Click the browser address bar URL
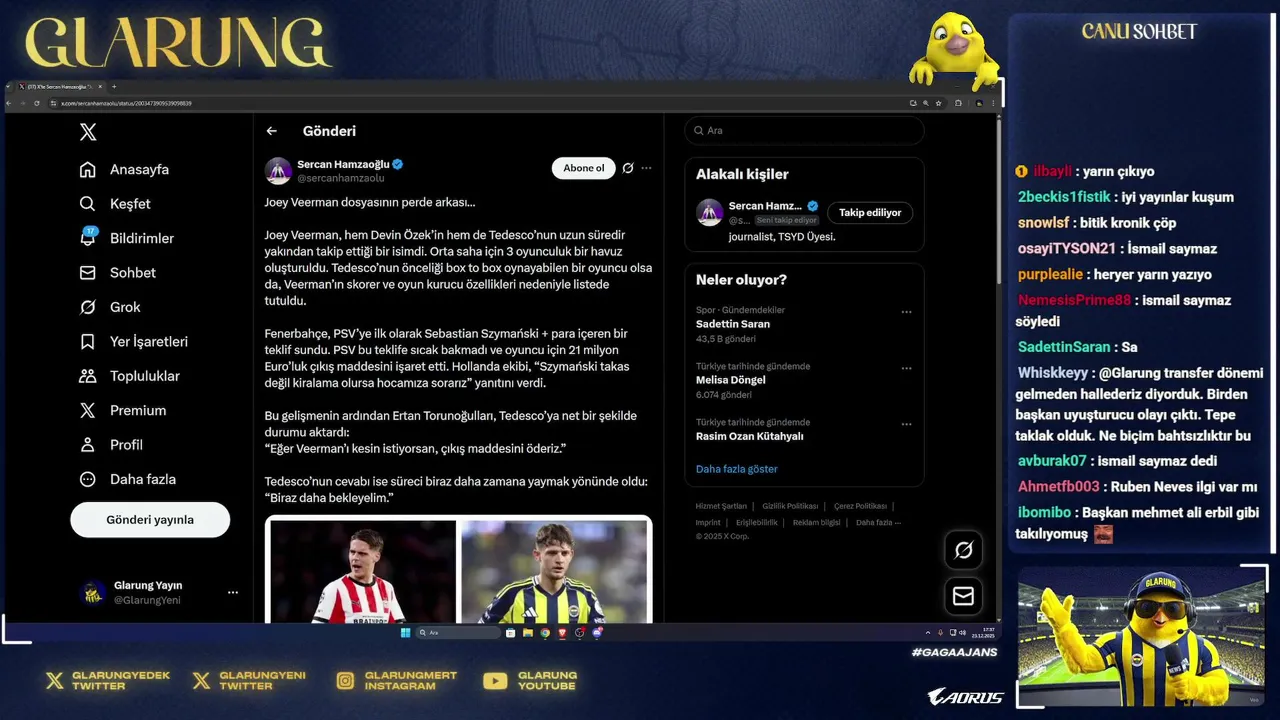Image resolution: width=1280 pixels, height=720 pixels. coord(126,103)
